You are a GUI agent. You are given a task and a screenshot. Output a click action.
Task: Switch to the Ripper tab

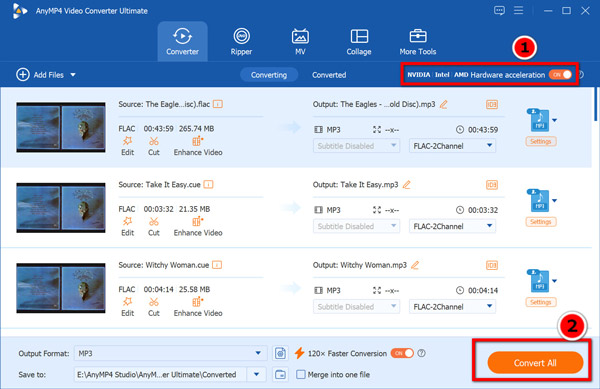coord(241,41)
